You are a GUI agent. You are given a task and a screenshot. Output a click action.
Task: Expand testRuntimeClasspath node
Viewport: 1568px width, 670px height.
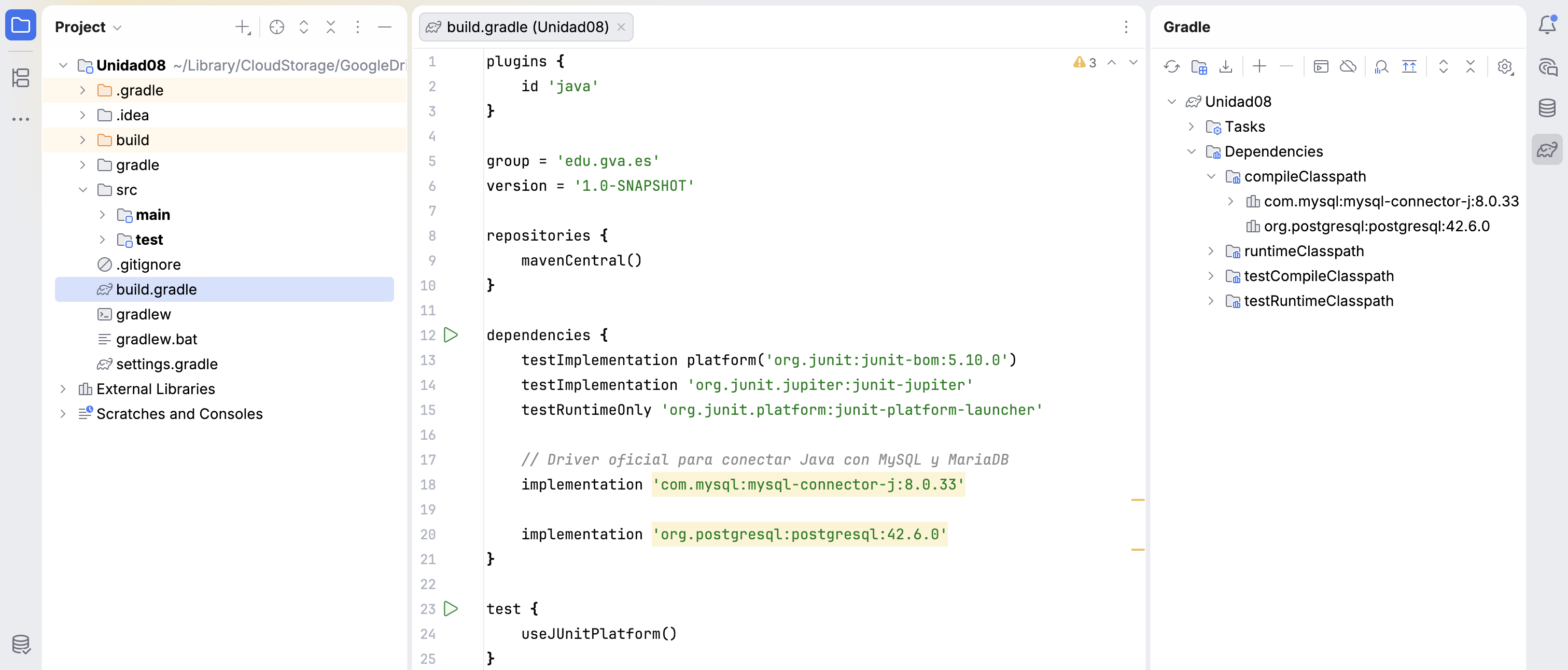1211,301
